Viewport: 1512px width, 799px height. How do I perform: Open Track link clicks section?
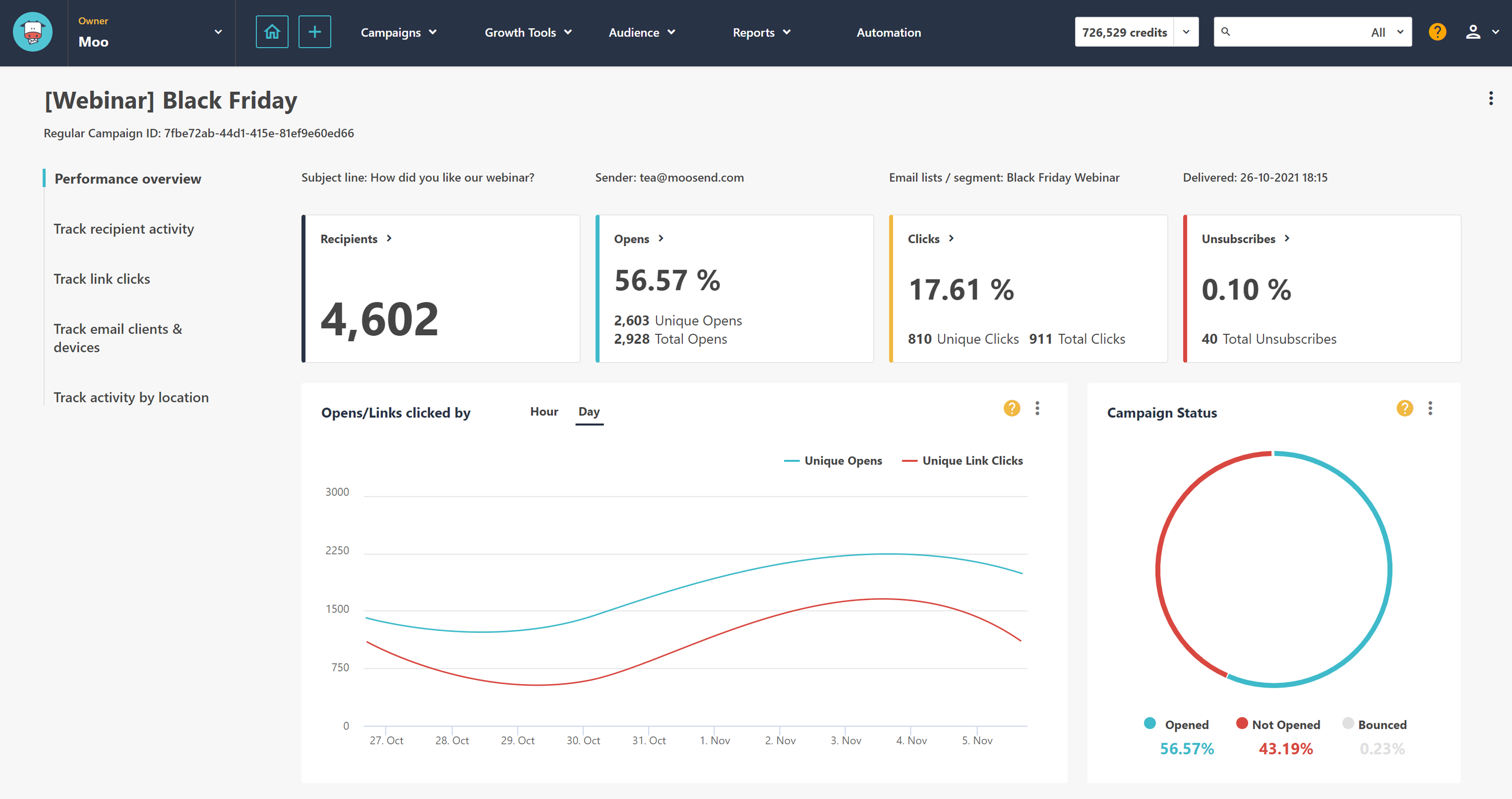[x=102, y=279]
